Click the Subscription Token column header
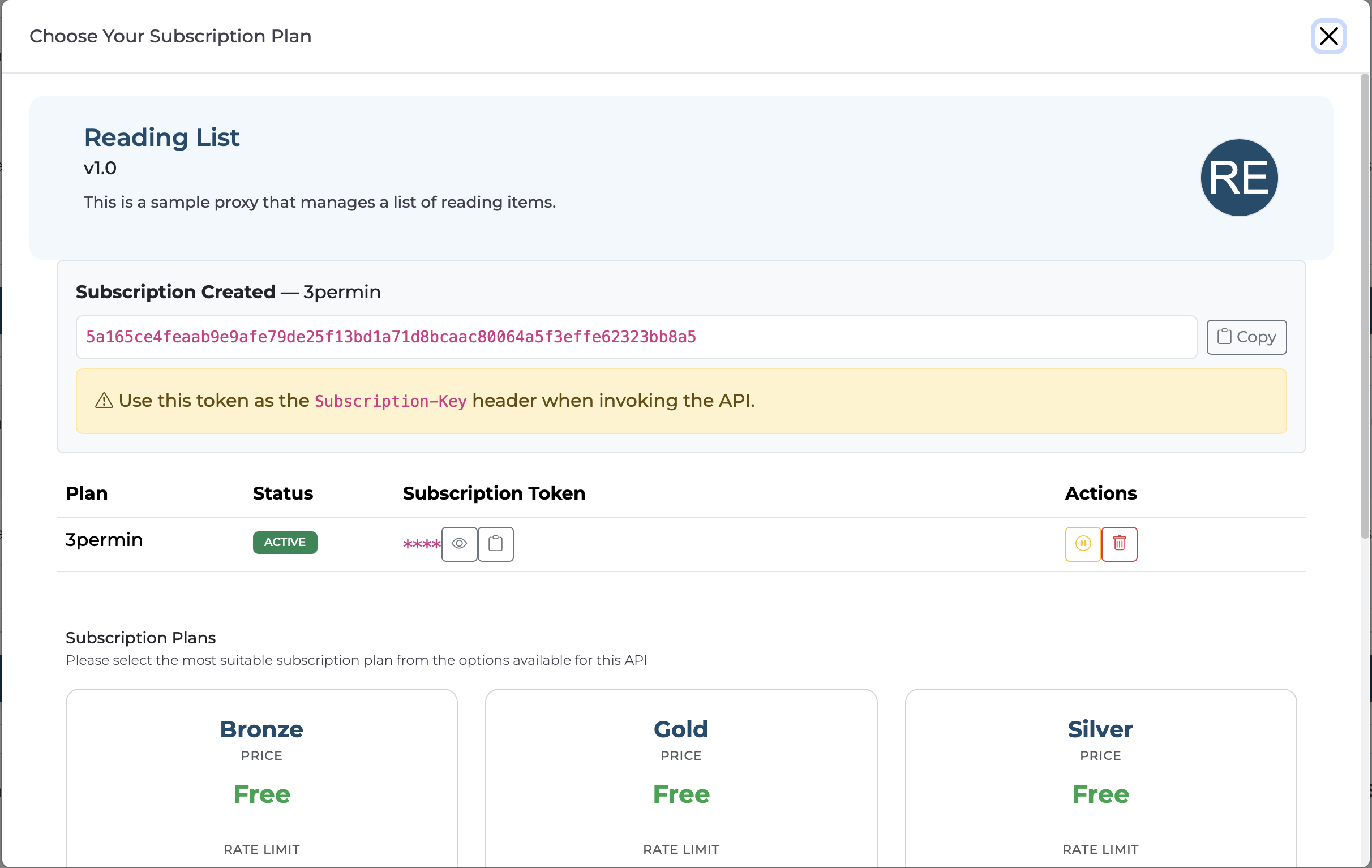The height and width of the screenshot is (868, 1372). click(x=494, y=493)
